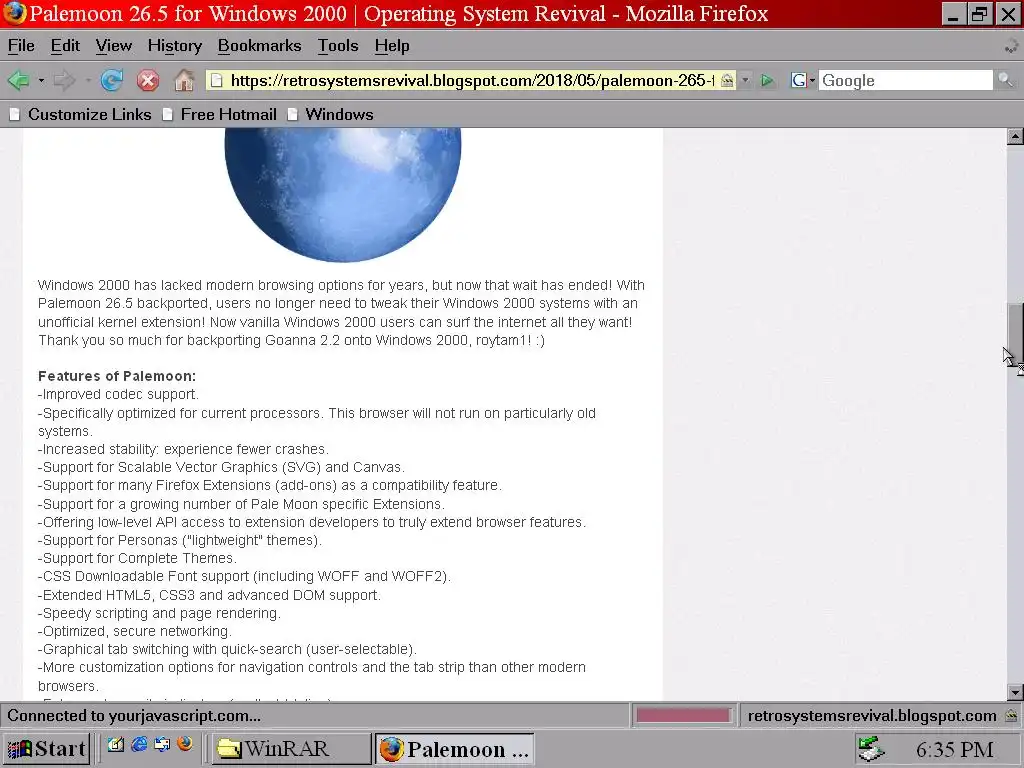Click the 'Optimized, secure networking.' line

pos(135,632)
